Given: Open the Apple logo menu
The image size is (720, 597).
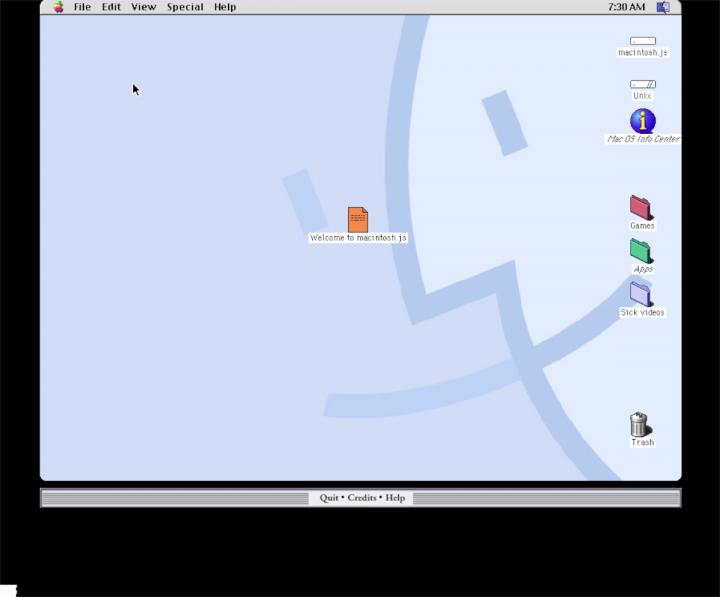Looking at the screenshot, I should tap(58, 7).
